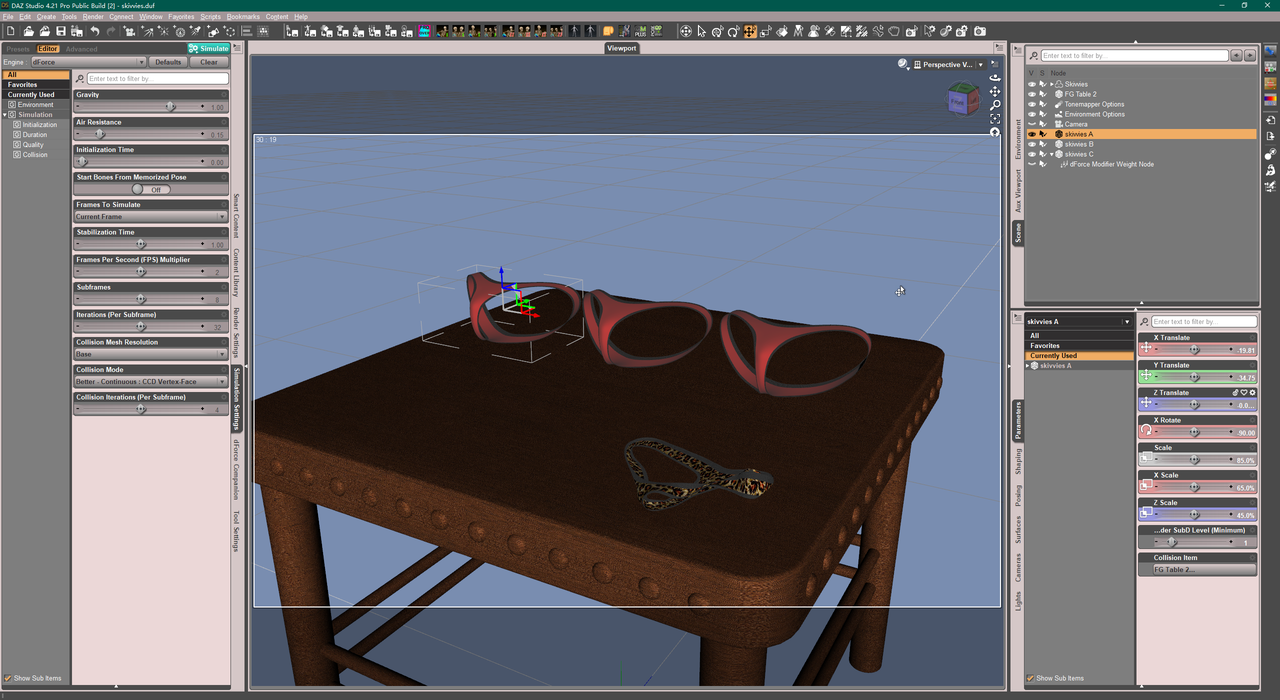Image resolution: width=1280 pixels, height=700 pixels.
Task: Click the Gravity slider
Action: [151, 106]
